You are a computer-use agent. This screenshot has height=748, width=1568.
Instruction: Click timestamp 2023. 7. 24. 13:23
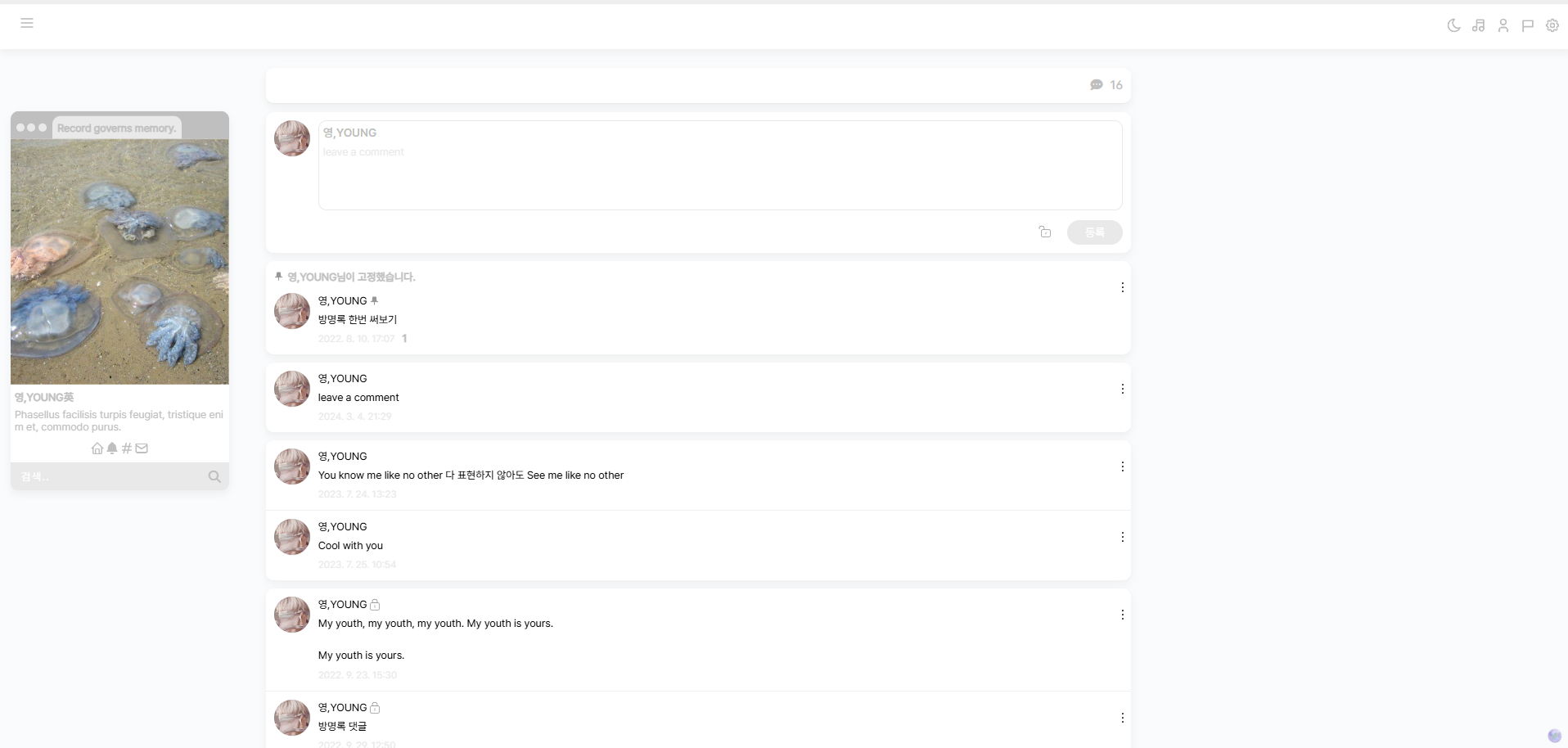(358, 494)
